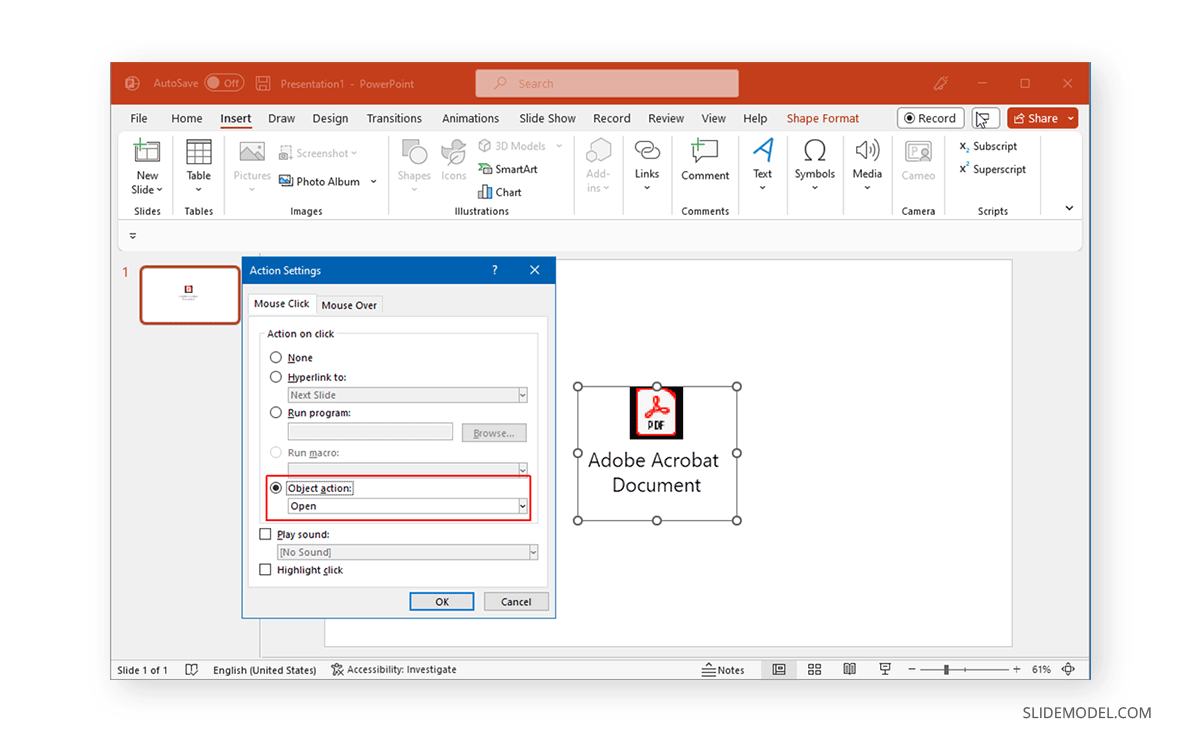Image resolution: width=1200 pixels, height=743 pixels.
Task: Click the Browse button for Run program
Action: click(494, 432)
